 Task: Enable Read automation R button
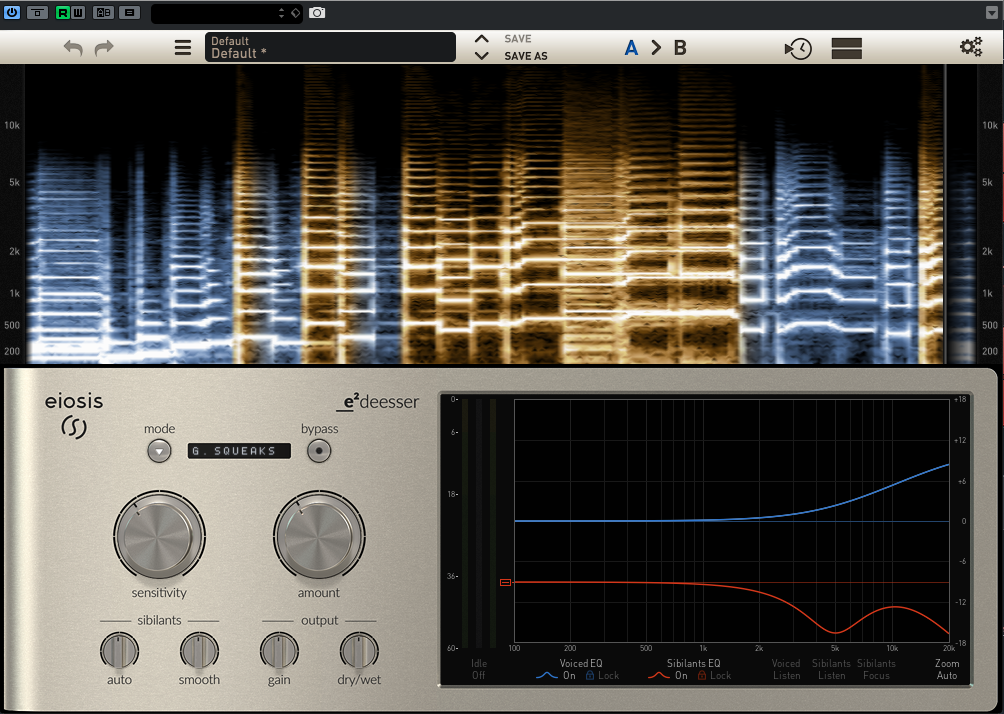63,12
